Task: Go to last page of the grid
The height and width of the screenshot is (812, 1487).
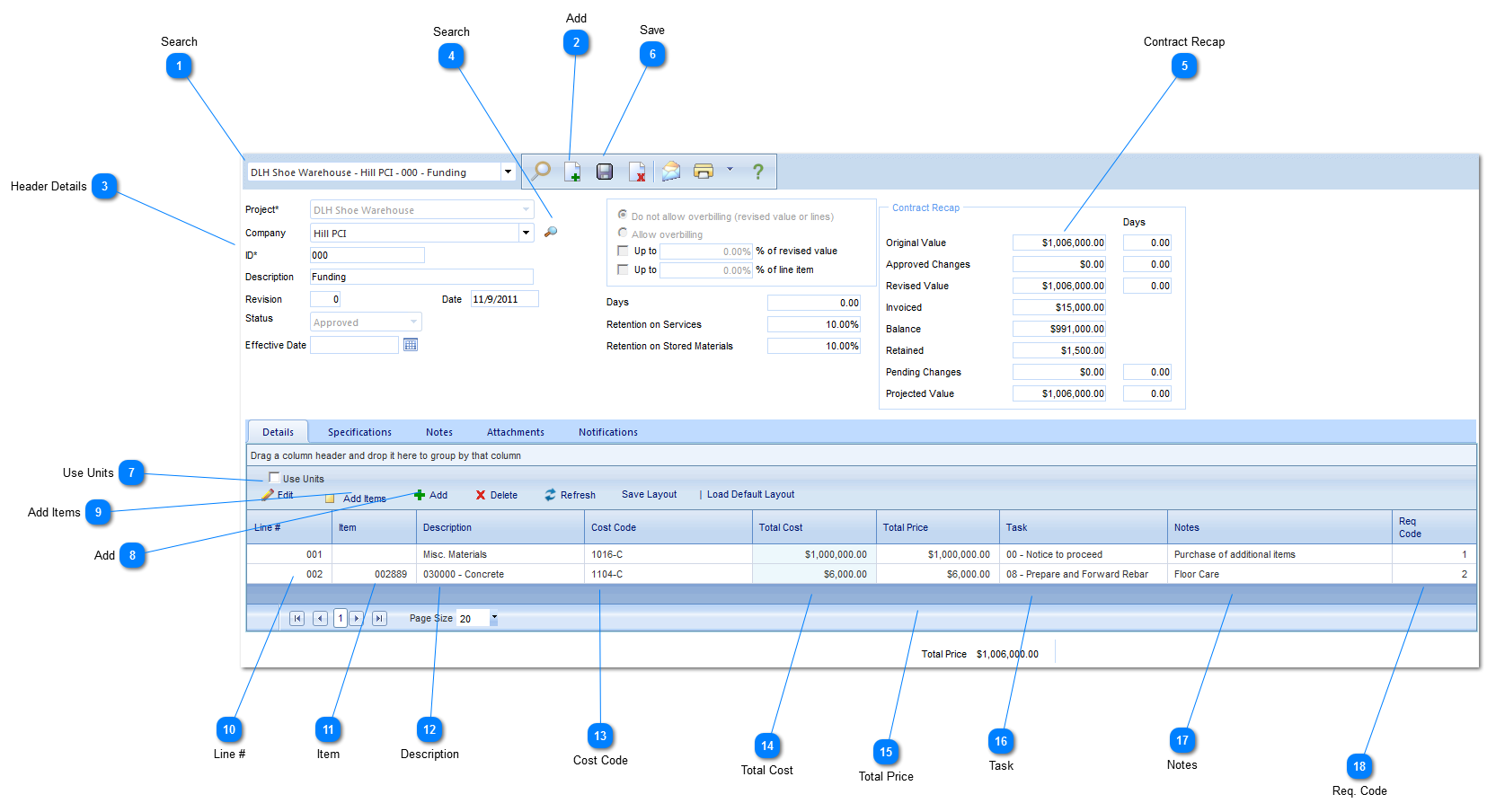Action: click(x=379, y=618)
